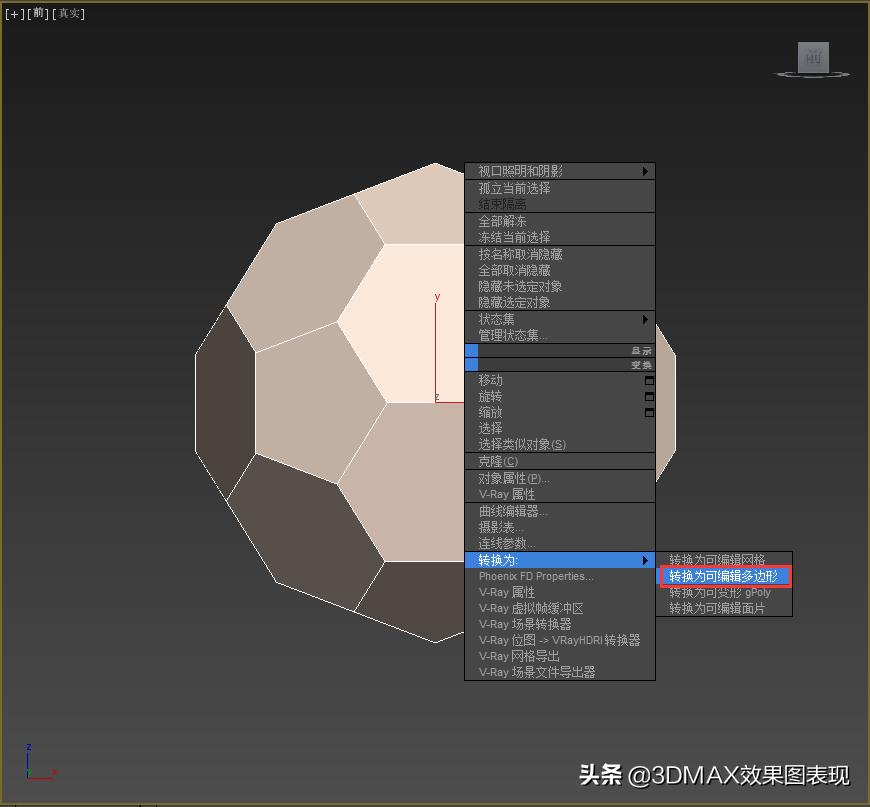Screen dimensions: 870x807
Task: Open the viewport [+] general menu
Action: (14, 14)
